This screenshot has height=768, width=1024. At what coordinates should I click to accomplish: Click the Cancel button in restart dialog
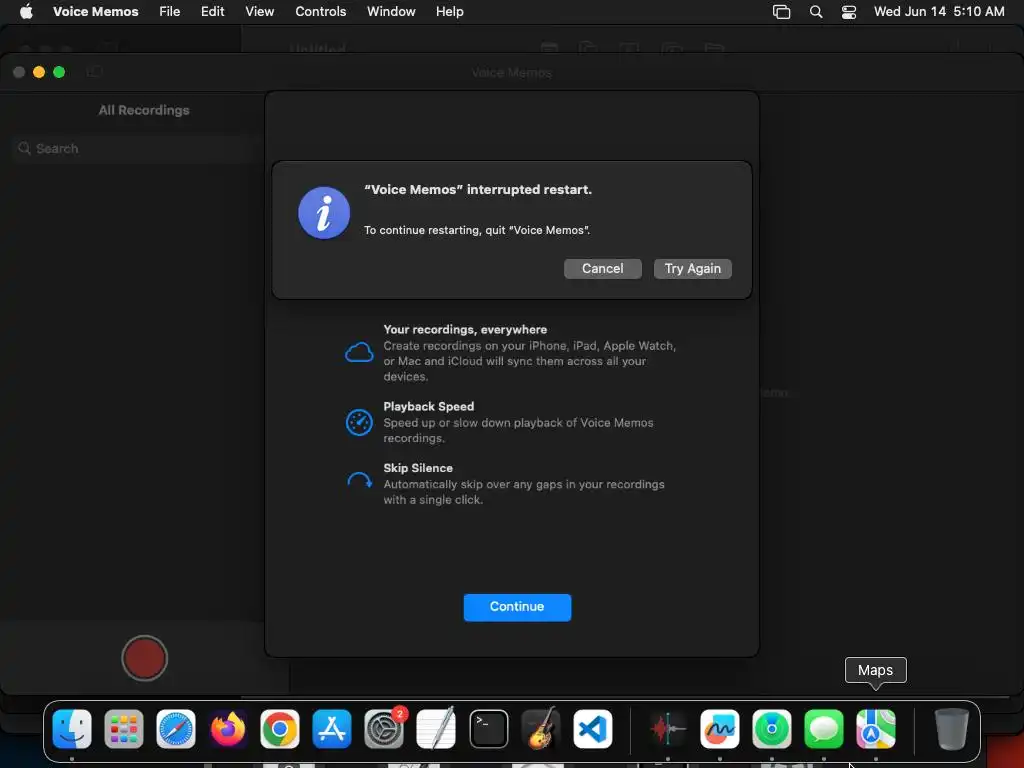pyautogui.click(x=602, y=268)
